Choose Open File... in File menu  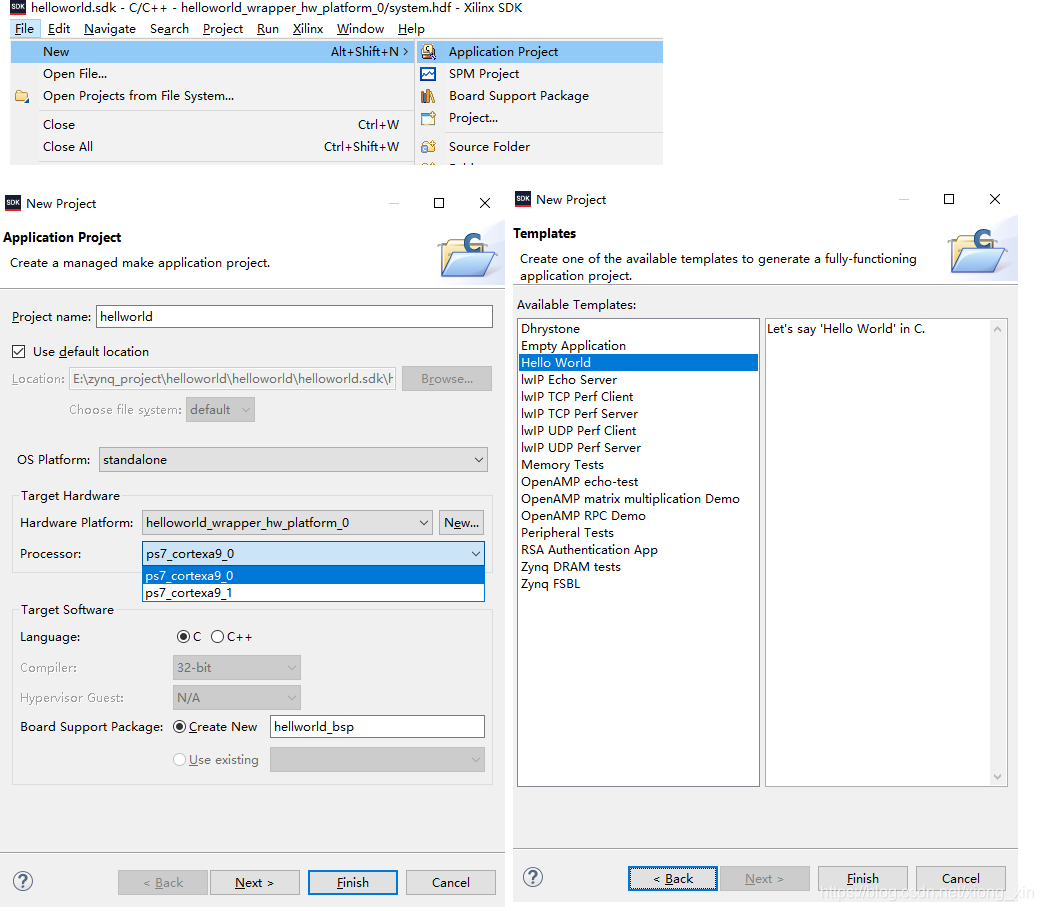(212, 74)
